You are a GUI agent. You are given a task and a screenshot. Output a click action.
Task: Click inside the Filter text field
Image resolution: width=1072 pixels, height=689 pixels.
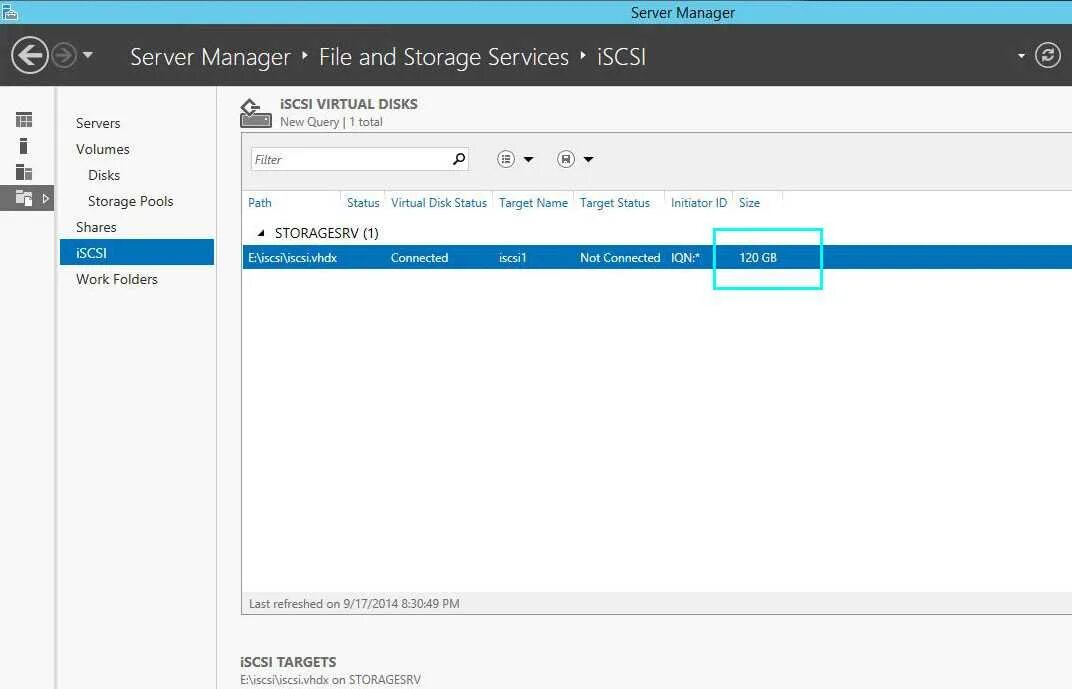(x=345, y=159)
